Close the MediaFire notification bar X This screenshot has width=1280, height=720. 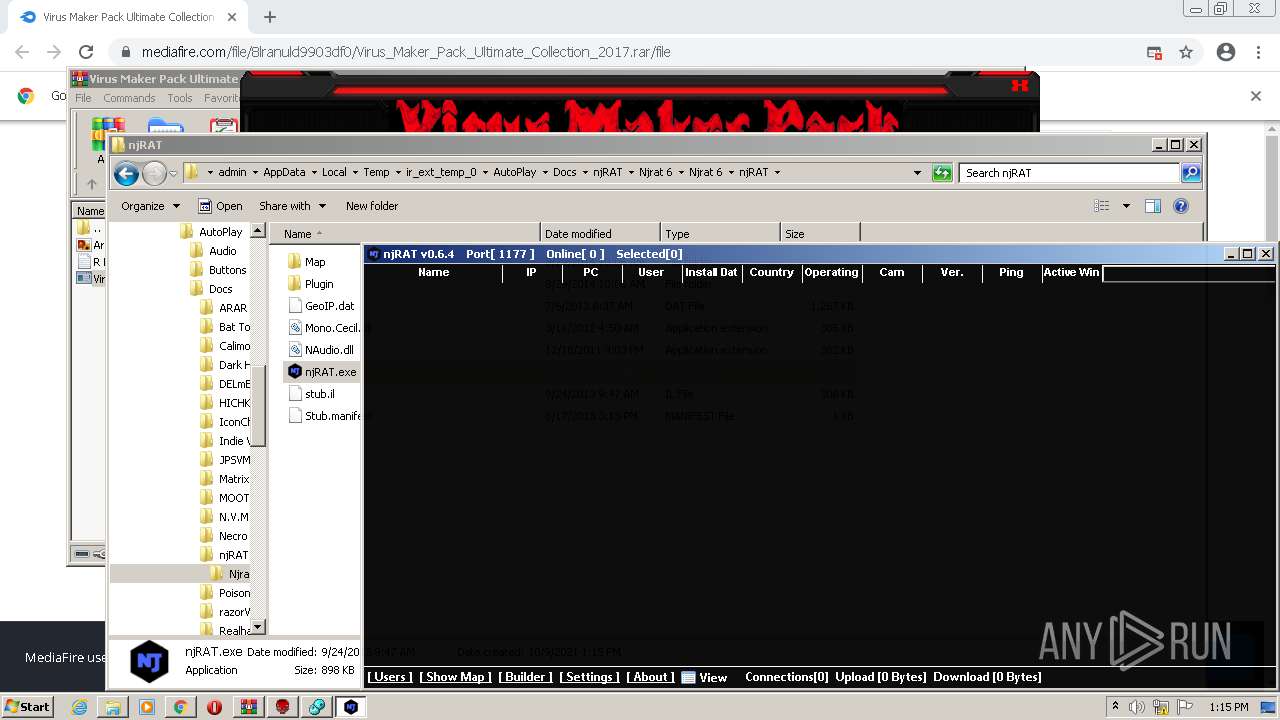pos(1256,96)
